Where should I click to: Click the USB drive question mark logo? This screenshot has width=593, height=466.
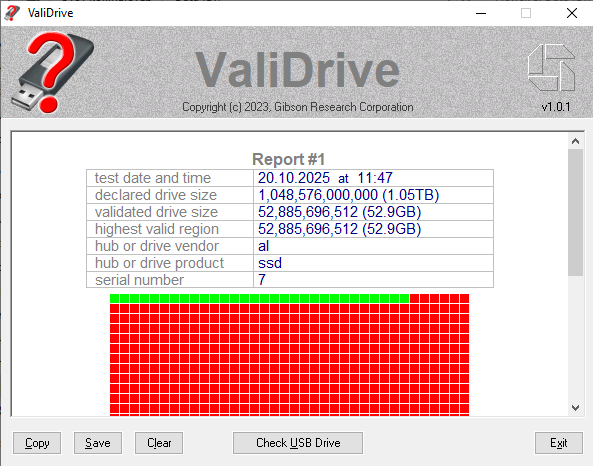tap(53, 72)
